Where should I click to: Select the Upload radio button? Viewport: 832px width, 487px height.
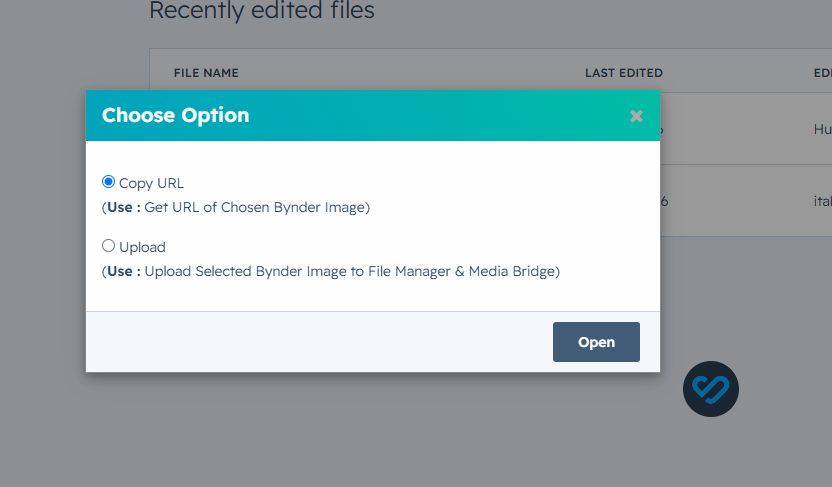point(108,246)
